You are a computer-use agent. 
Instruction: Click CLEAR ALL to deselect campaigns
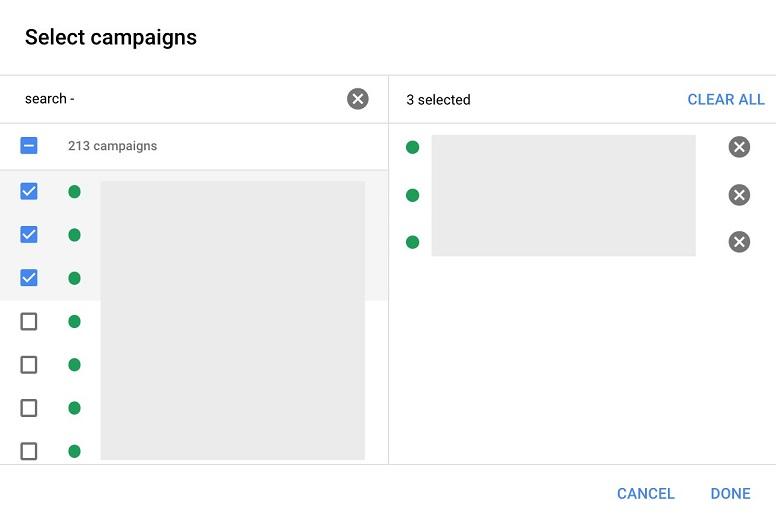point(726,99)
